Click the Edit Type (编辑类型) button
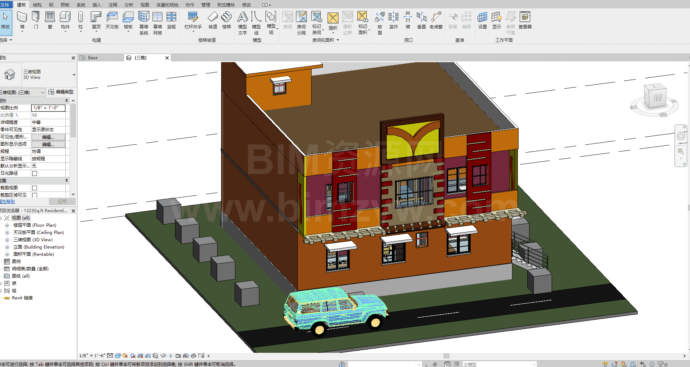The width and height of the screenshot is (690, 367). (x=61, y=92)
